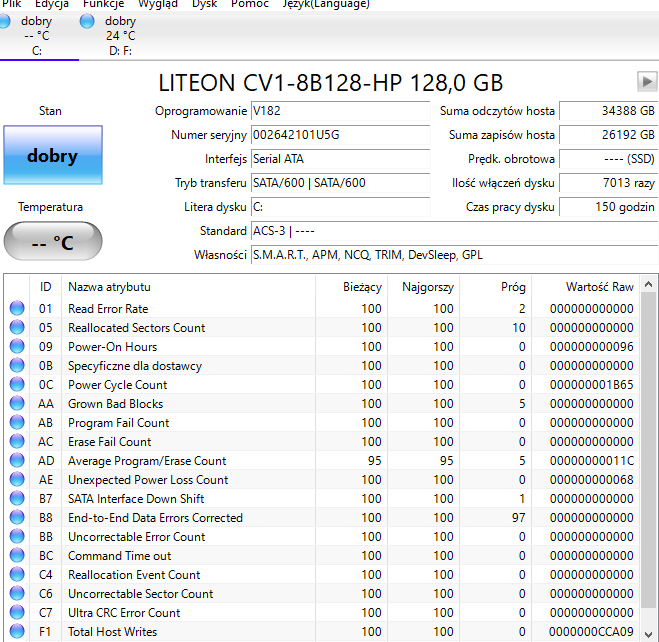
Task: Click the status orb for Reallocated Sectors Count
Action: [17, 327]
